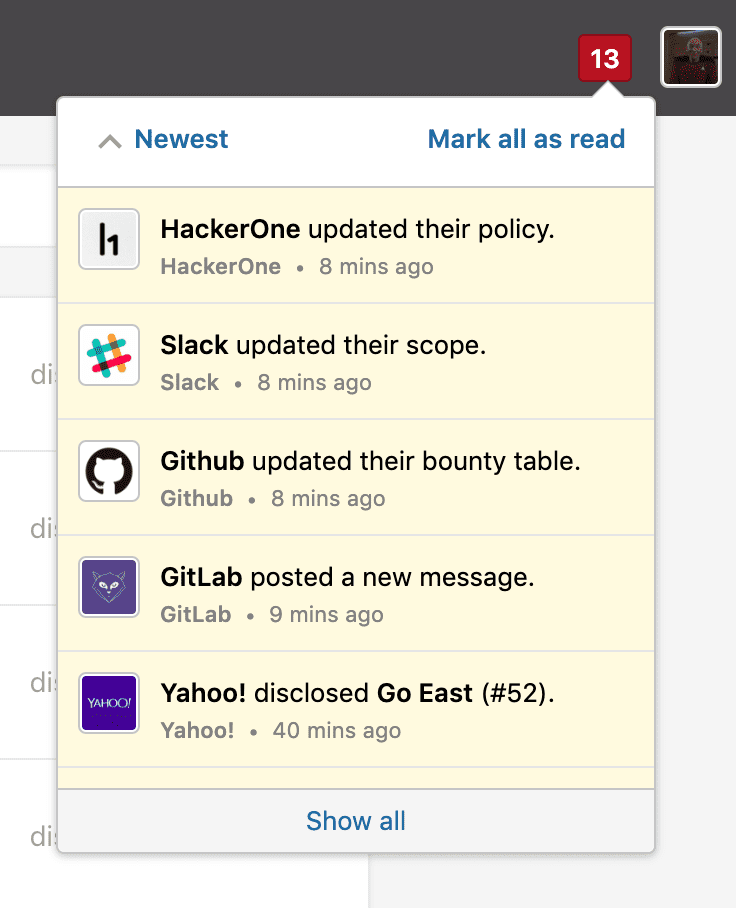
Task: Click the gray GitLab program name subtitle
Action: coord(196,614)
